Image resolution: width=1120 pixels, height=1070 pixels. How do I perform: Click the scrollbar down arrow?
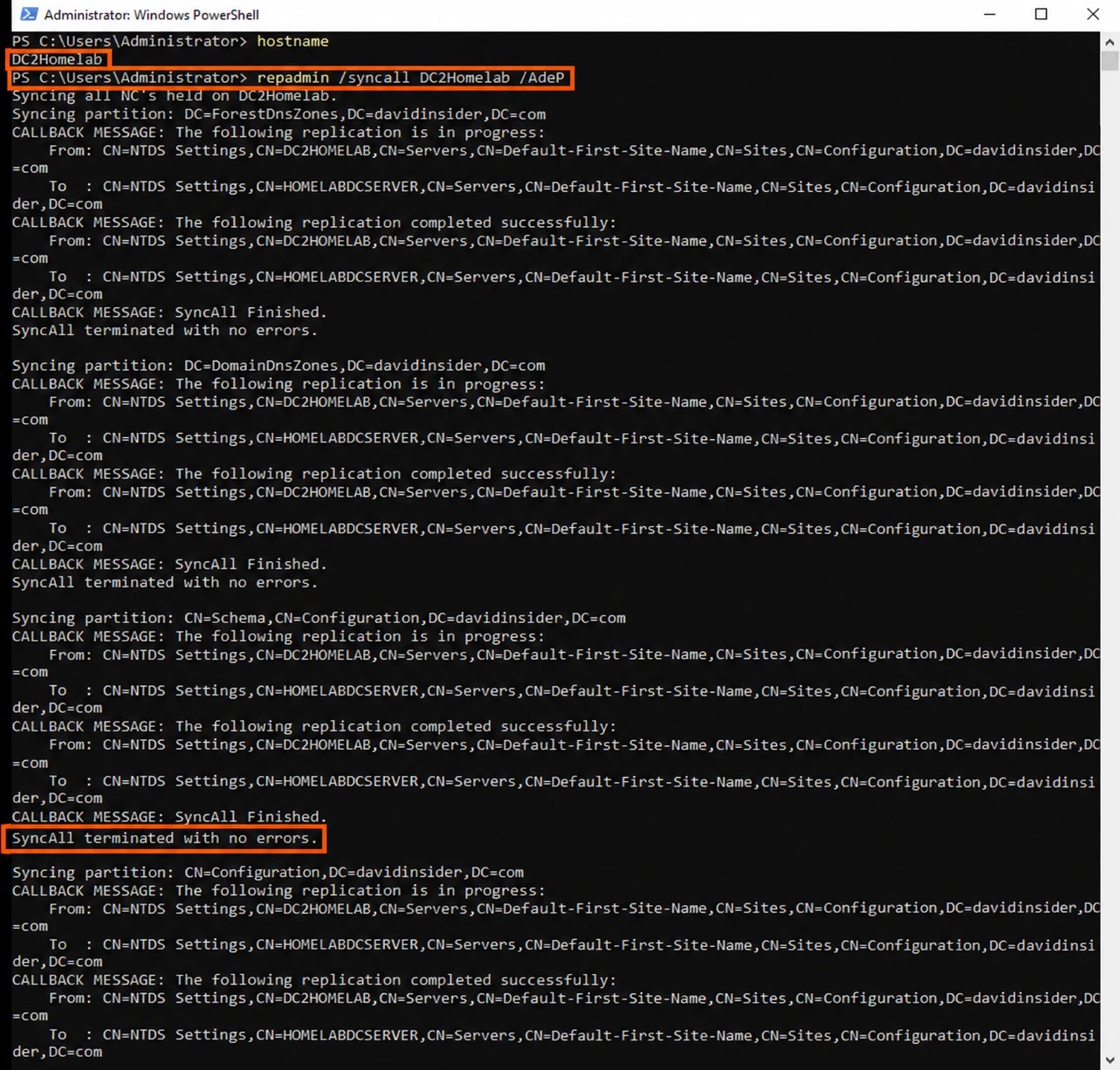(x=1110, y=1060)
